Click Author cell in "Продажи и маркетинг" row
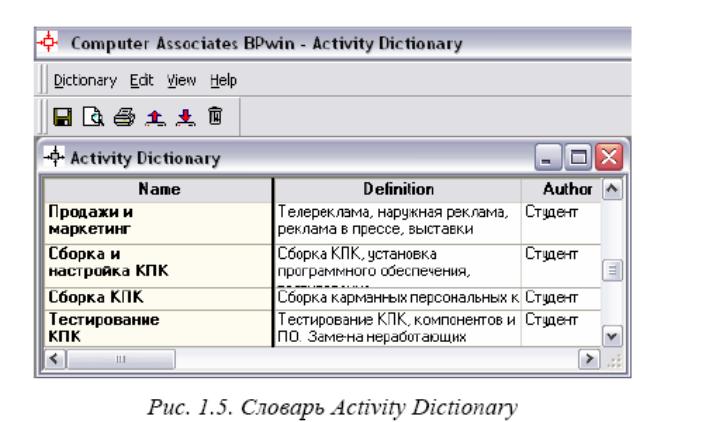The height and width of the screenshot is (422, 722). point(561,223)
